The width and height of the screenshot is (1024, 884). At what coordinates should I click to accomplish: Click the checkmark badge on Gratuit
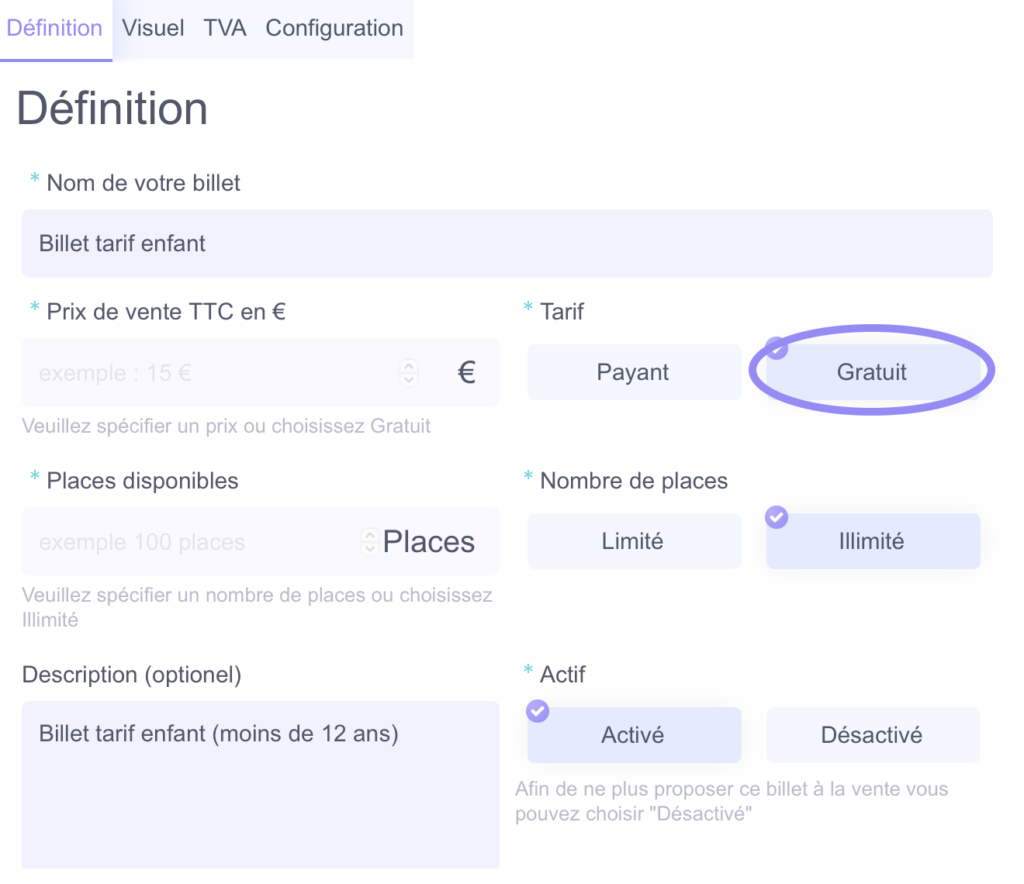click(x=776, y=348)
